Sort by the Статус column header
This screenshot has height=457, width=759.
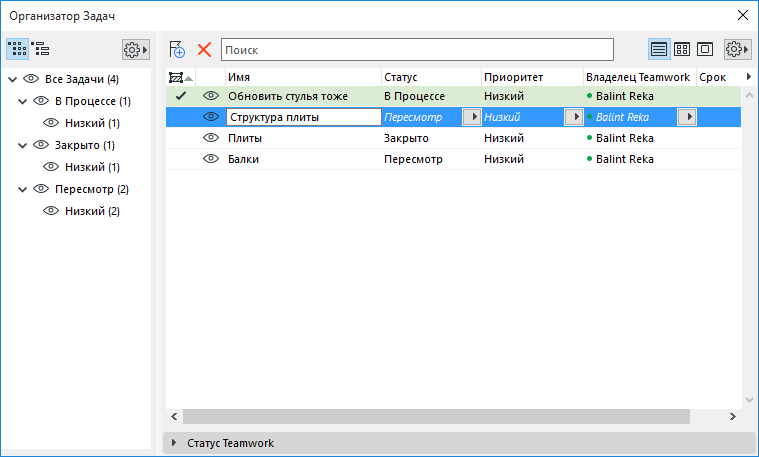point(431,77)
